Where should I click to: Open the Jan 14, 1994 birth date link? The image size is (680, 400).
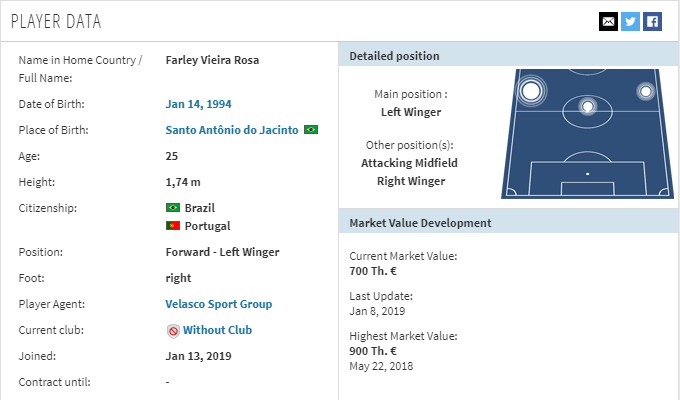point(198,104)
